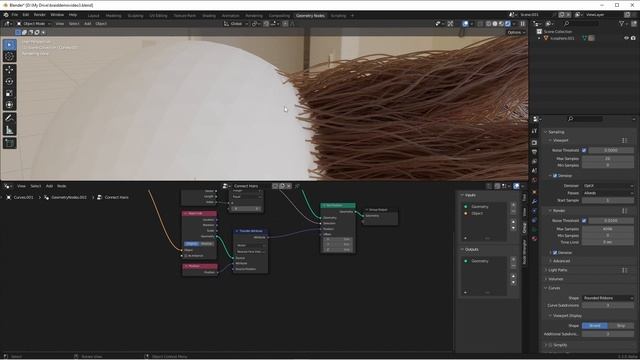This screenshot has width=640, height=360.
Task: Select the Rotate tool in the viewport toolbar
Action: tap(9, 82)
